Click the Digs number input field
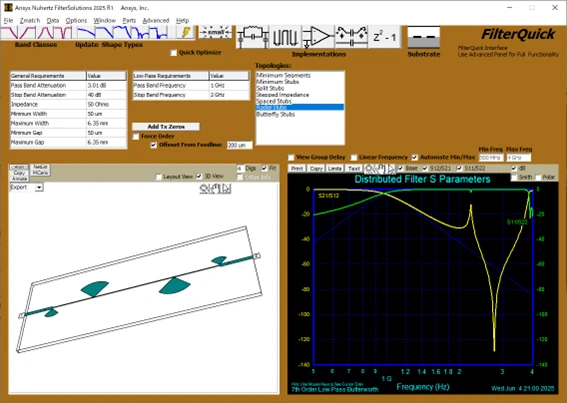This screenshot has width=567, height=403. point(240,168)
